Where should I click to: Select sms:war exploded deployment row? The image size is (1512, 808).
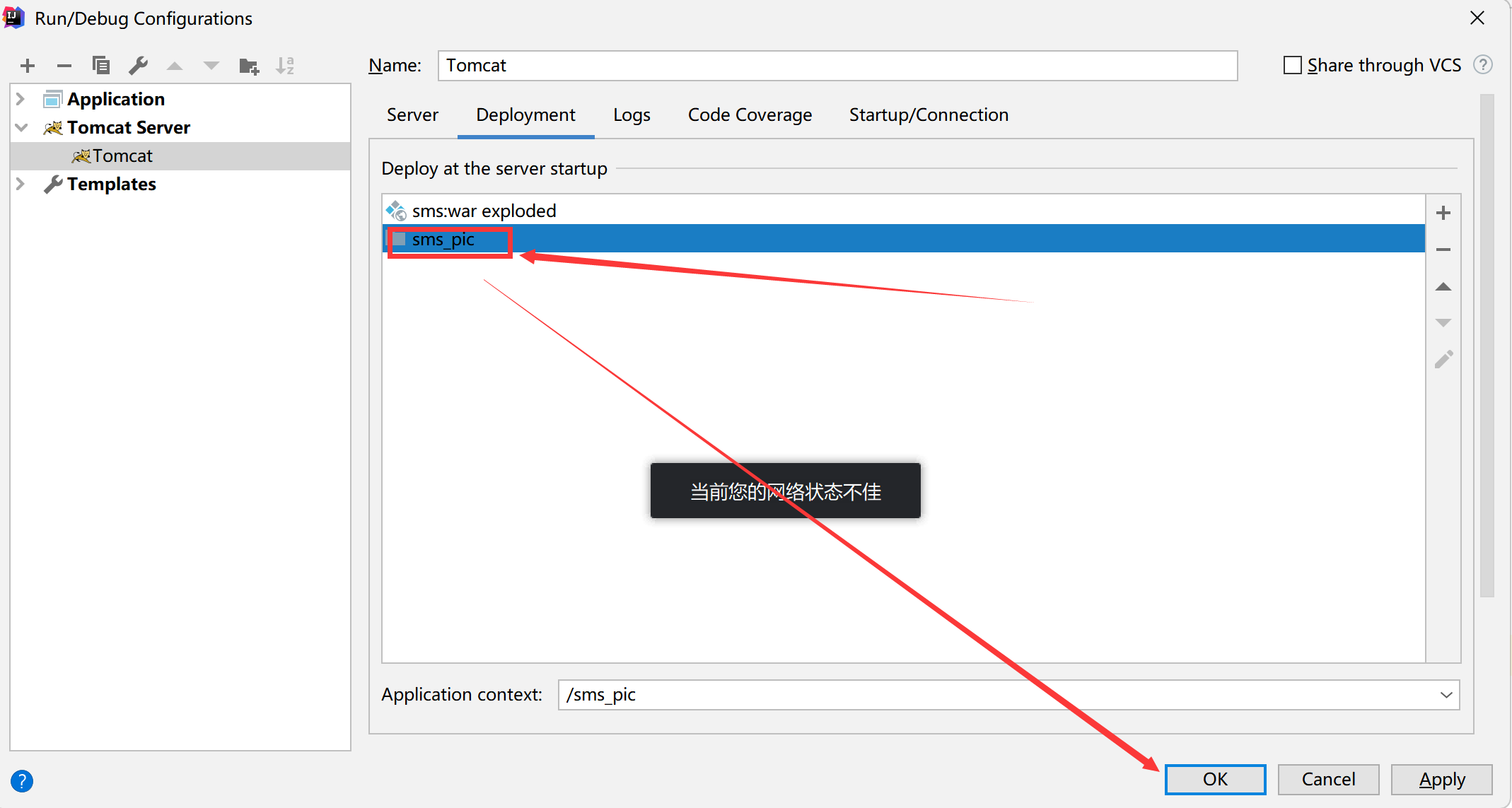tap(904, 211)
